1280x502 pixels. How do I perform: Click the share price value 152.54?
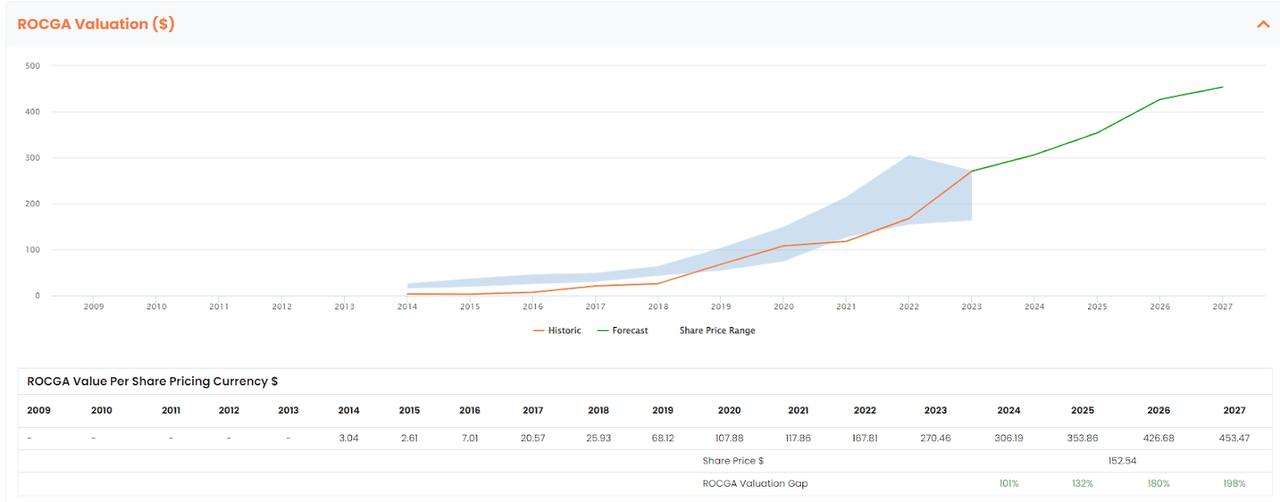tap(1124, 461)
